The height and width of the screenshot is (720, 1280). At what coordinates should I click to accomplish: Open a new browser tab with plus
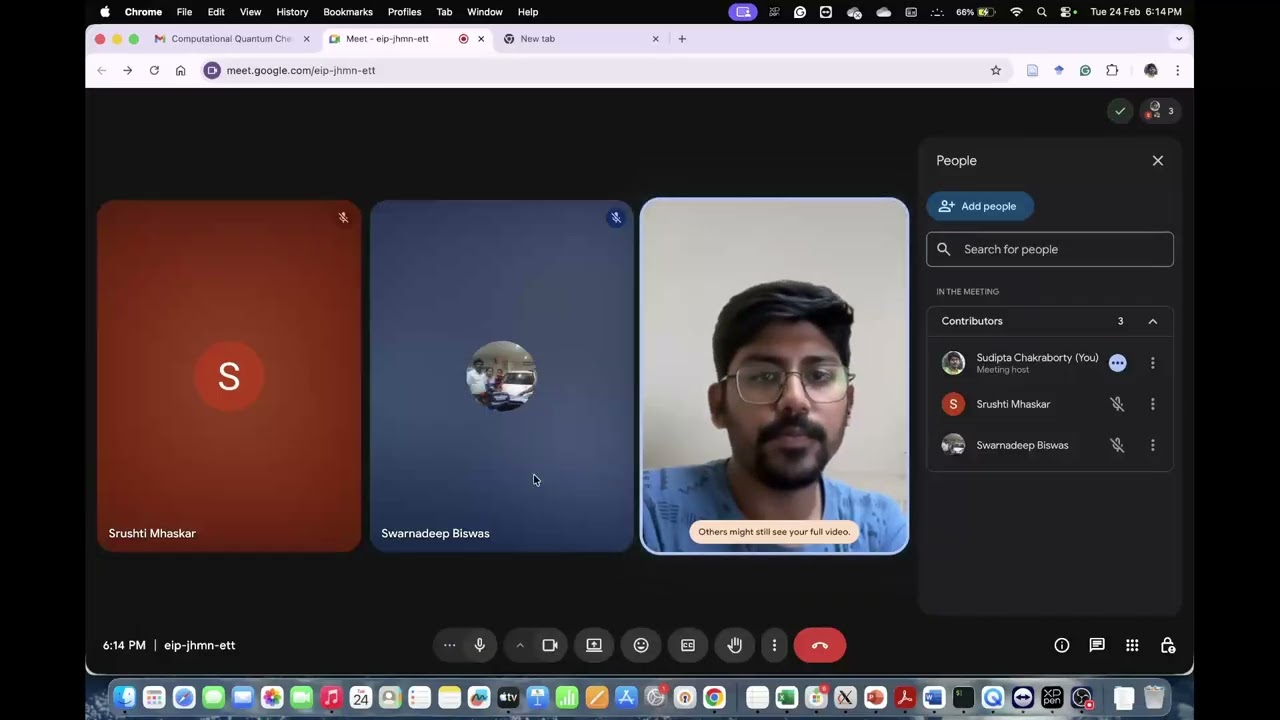point(682,39)
